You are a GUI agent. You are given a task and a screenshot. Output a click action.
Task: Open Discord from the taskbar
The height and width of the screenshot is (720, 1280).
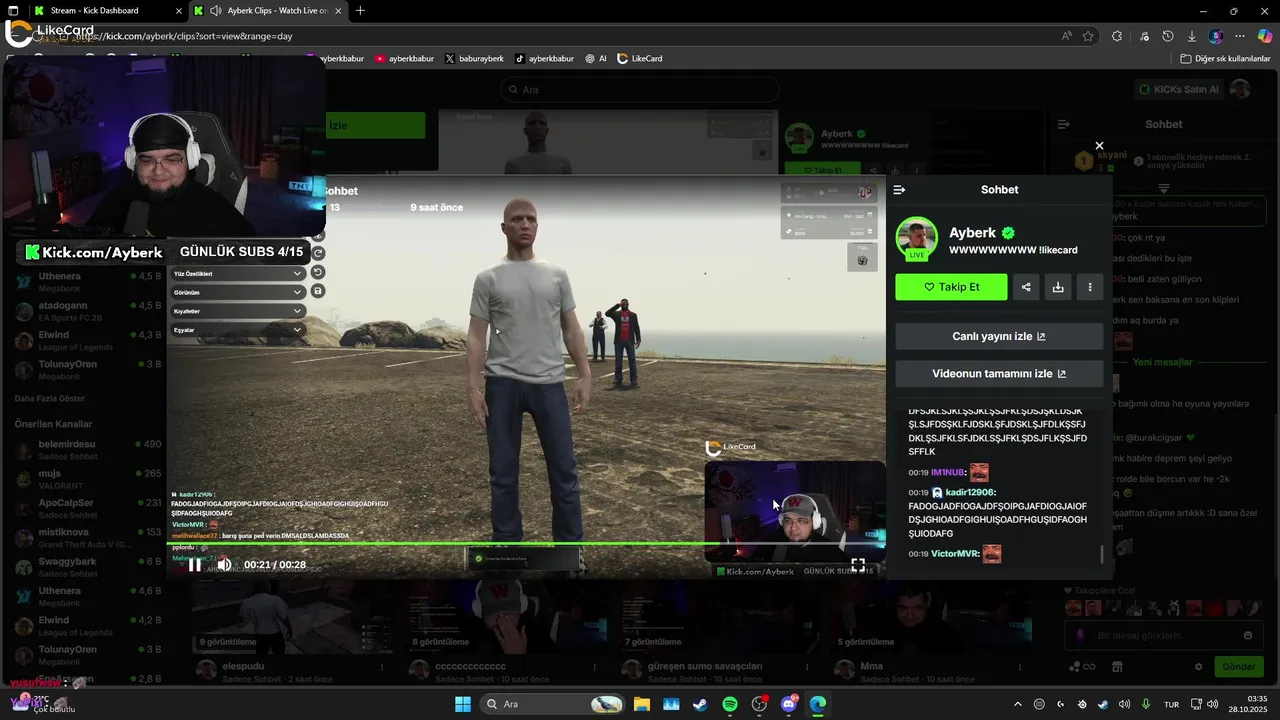[x=789, y=704]
